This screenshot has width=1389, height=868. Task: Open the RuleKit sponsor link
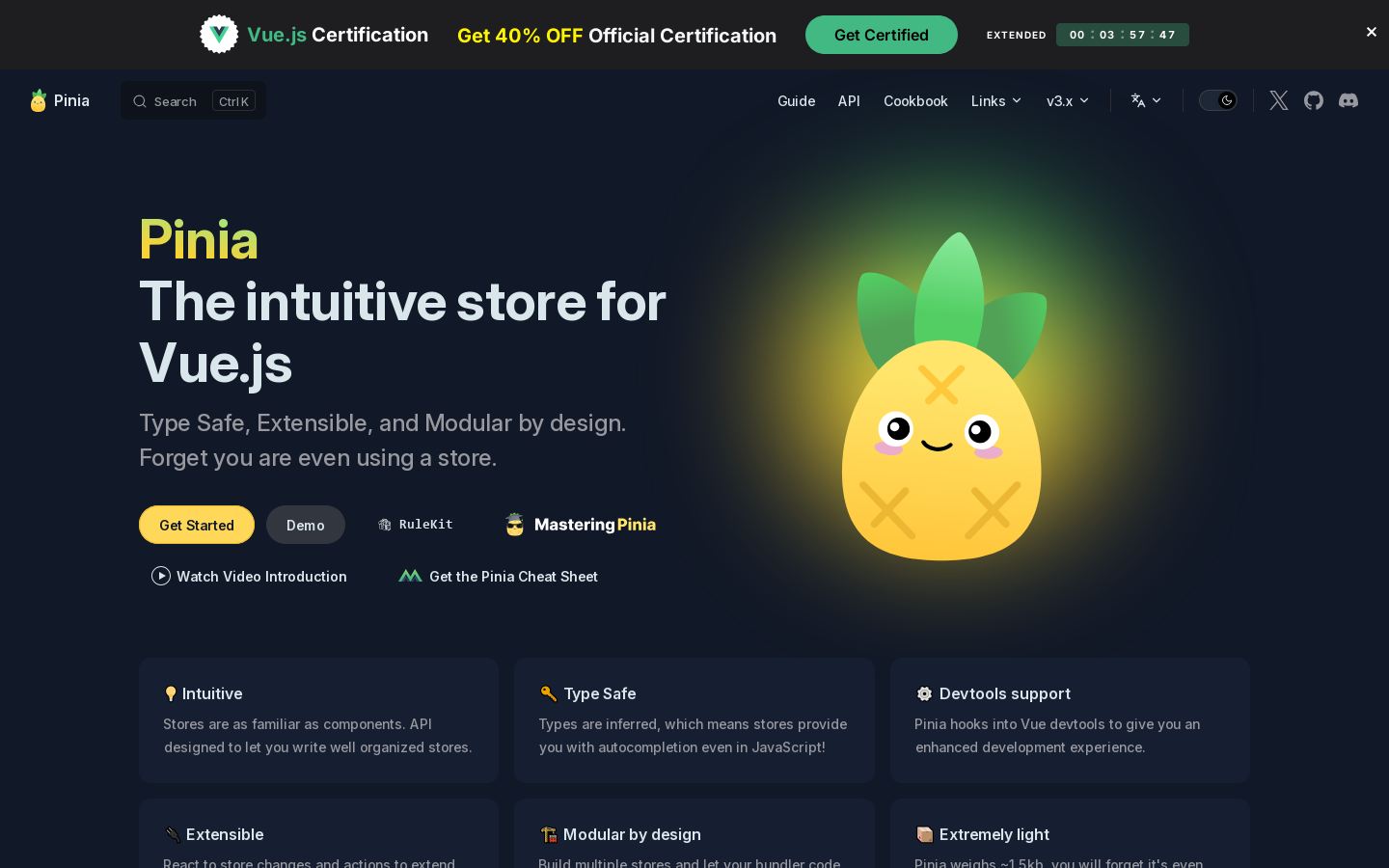416,525
